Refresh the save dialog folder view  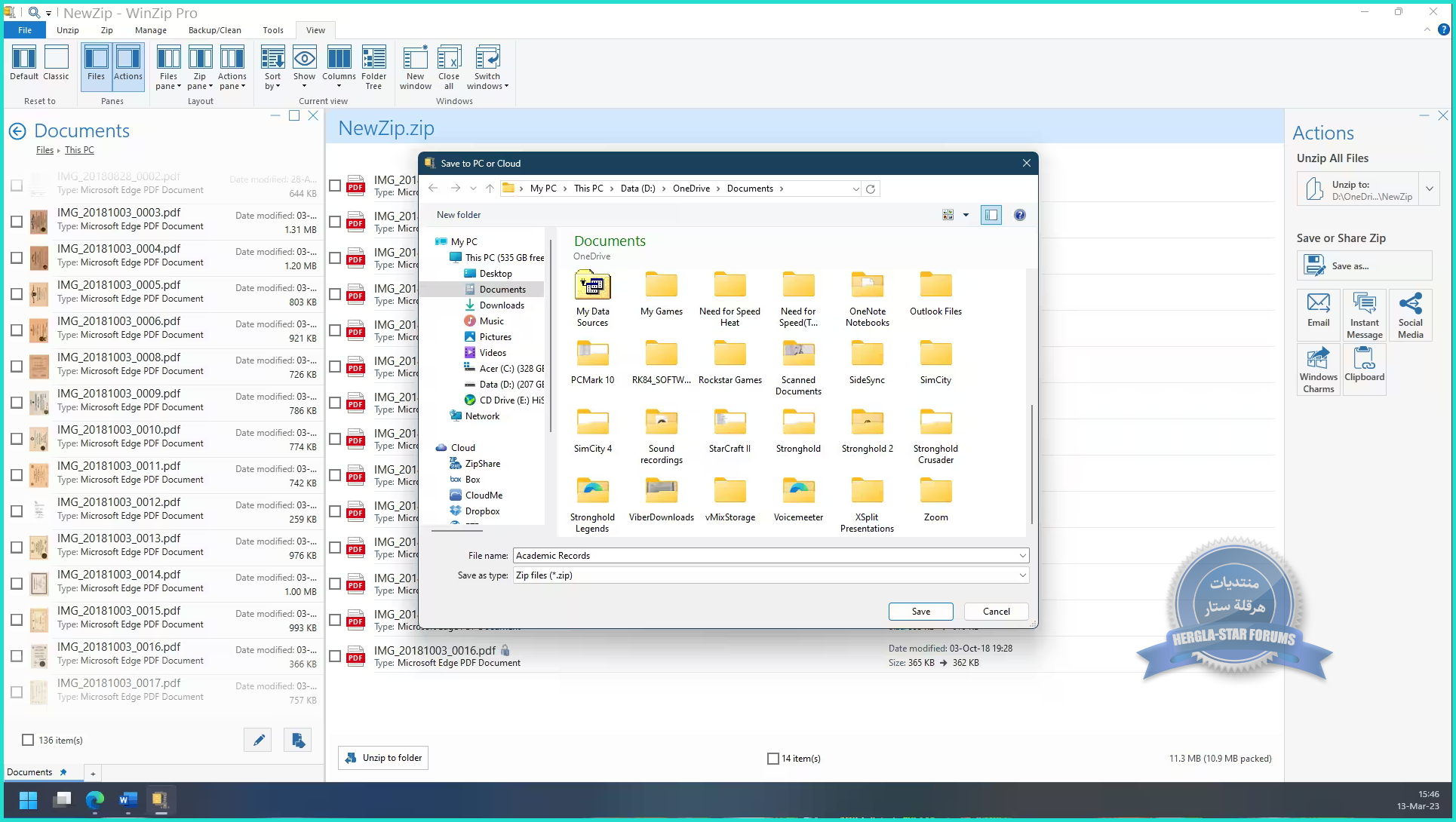871,189
